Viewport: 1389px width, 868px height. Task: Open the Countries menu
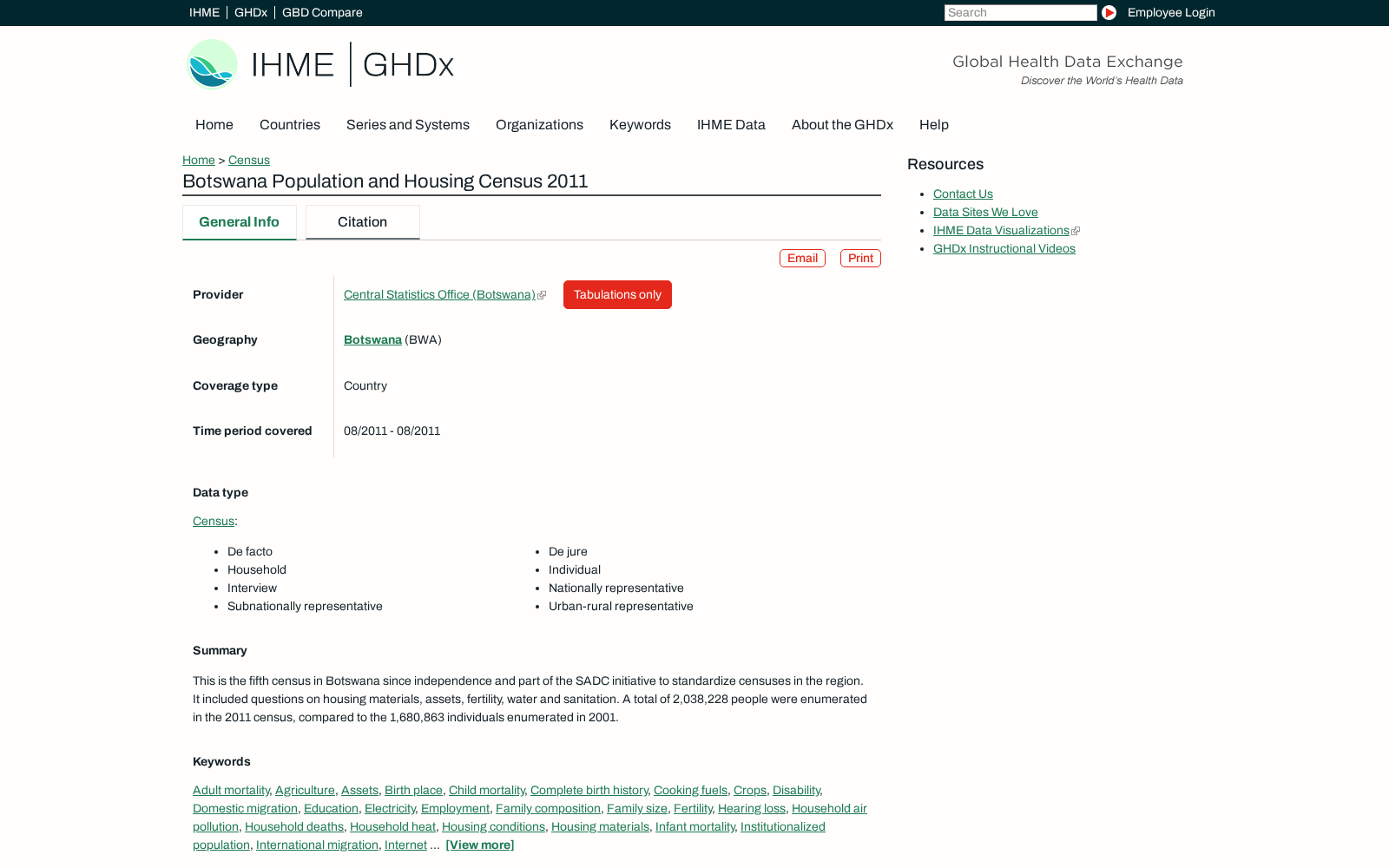290,125
